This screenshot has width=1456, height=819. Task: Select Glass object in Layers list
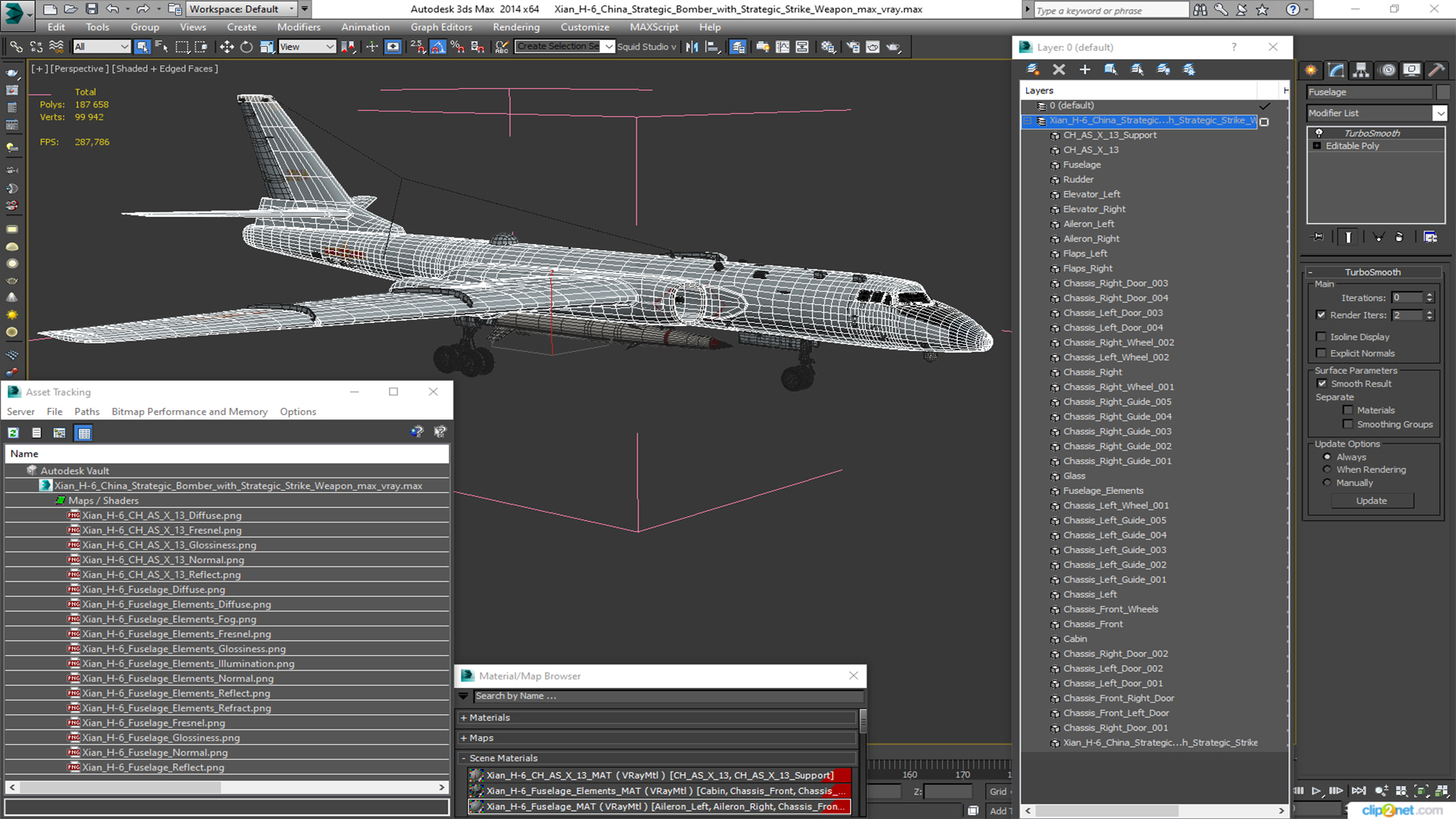pos(1074,476)
